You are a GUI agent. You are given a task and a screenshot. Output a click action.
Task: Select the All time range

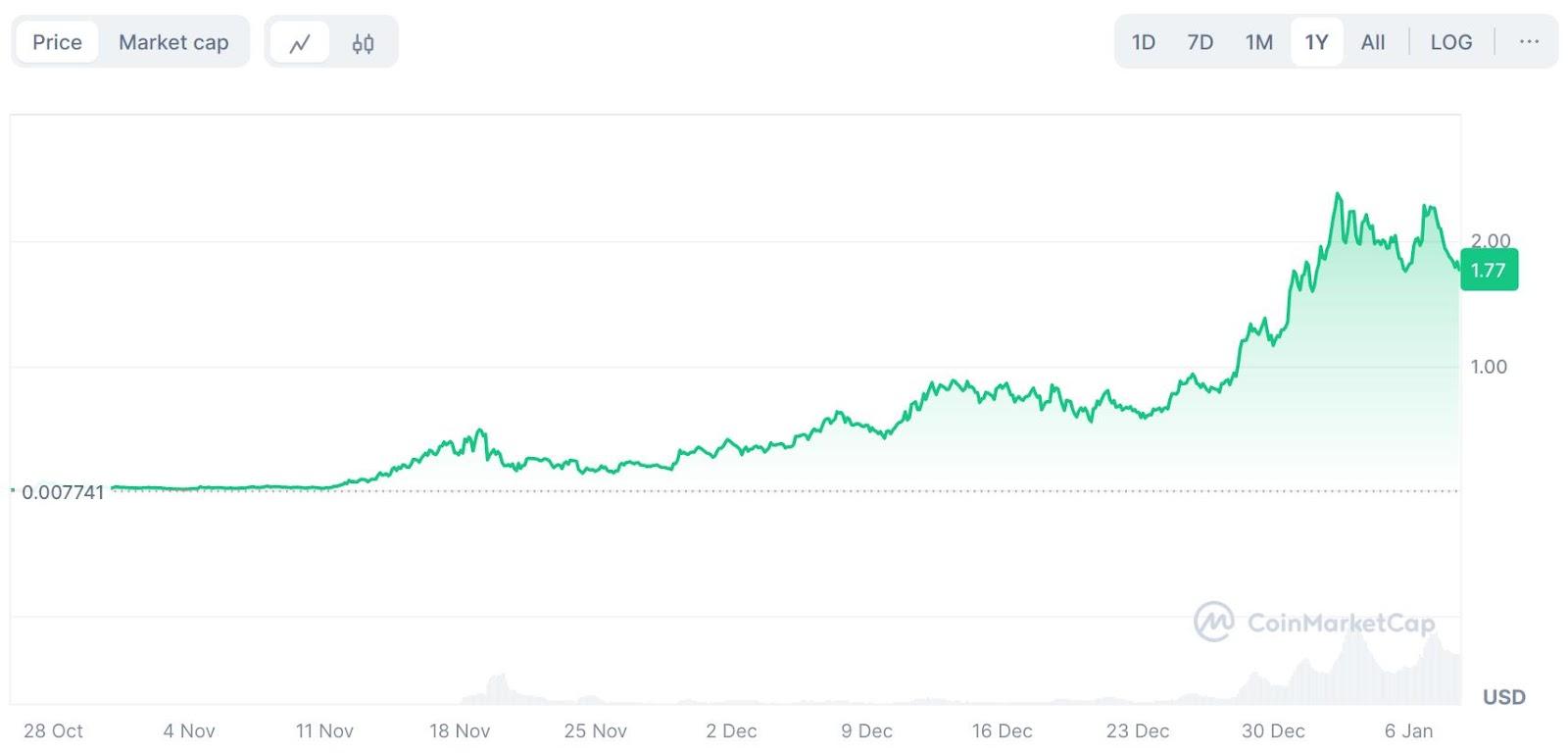(1372, 42)
